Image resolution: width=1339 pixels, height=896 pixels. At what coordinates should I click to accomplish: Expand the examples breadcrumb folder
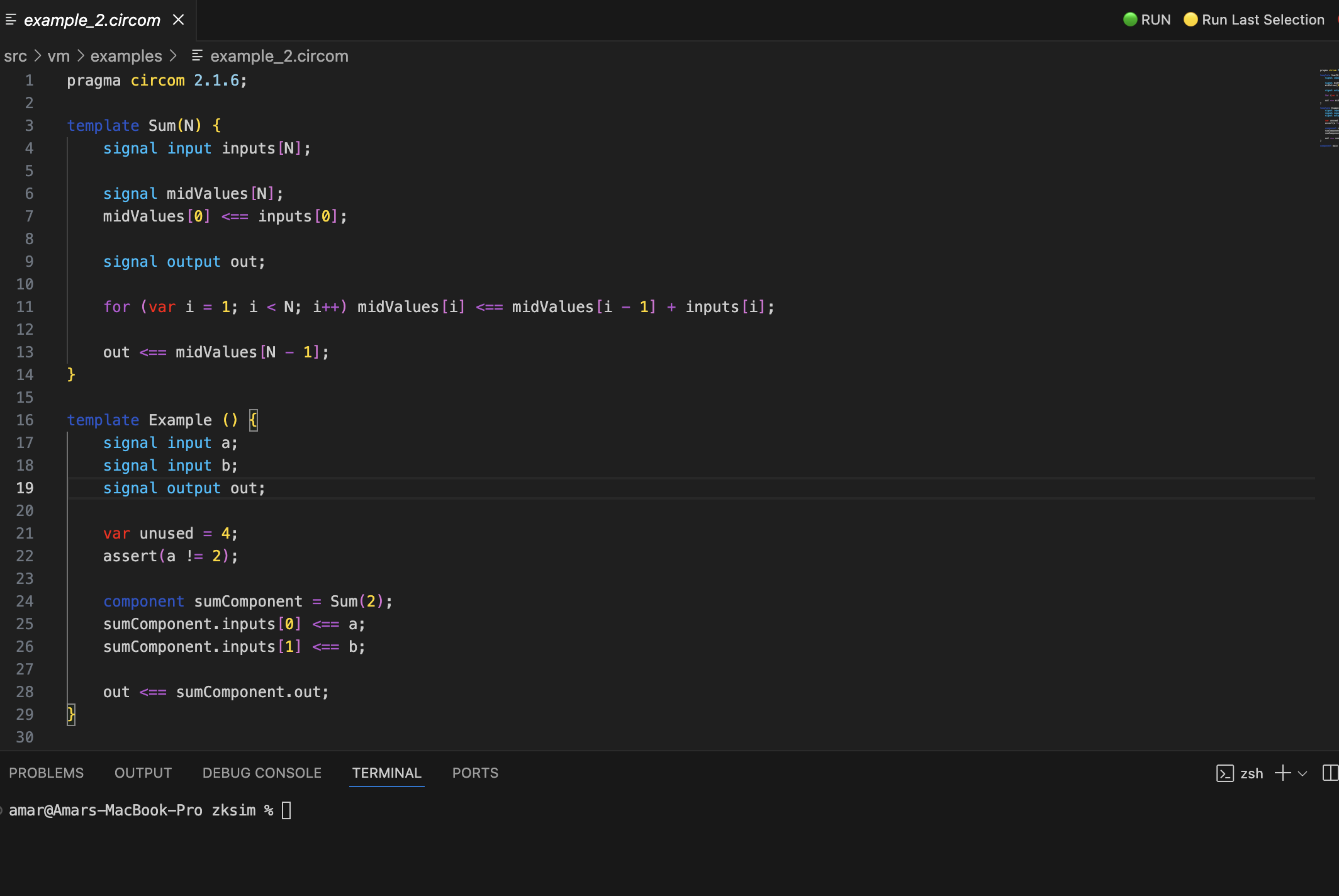click(126, 56)
